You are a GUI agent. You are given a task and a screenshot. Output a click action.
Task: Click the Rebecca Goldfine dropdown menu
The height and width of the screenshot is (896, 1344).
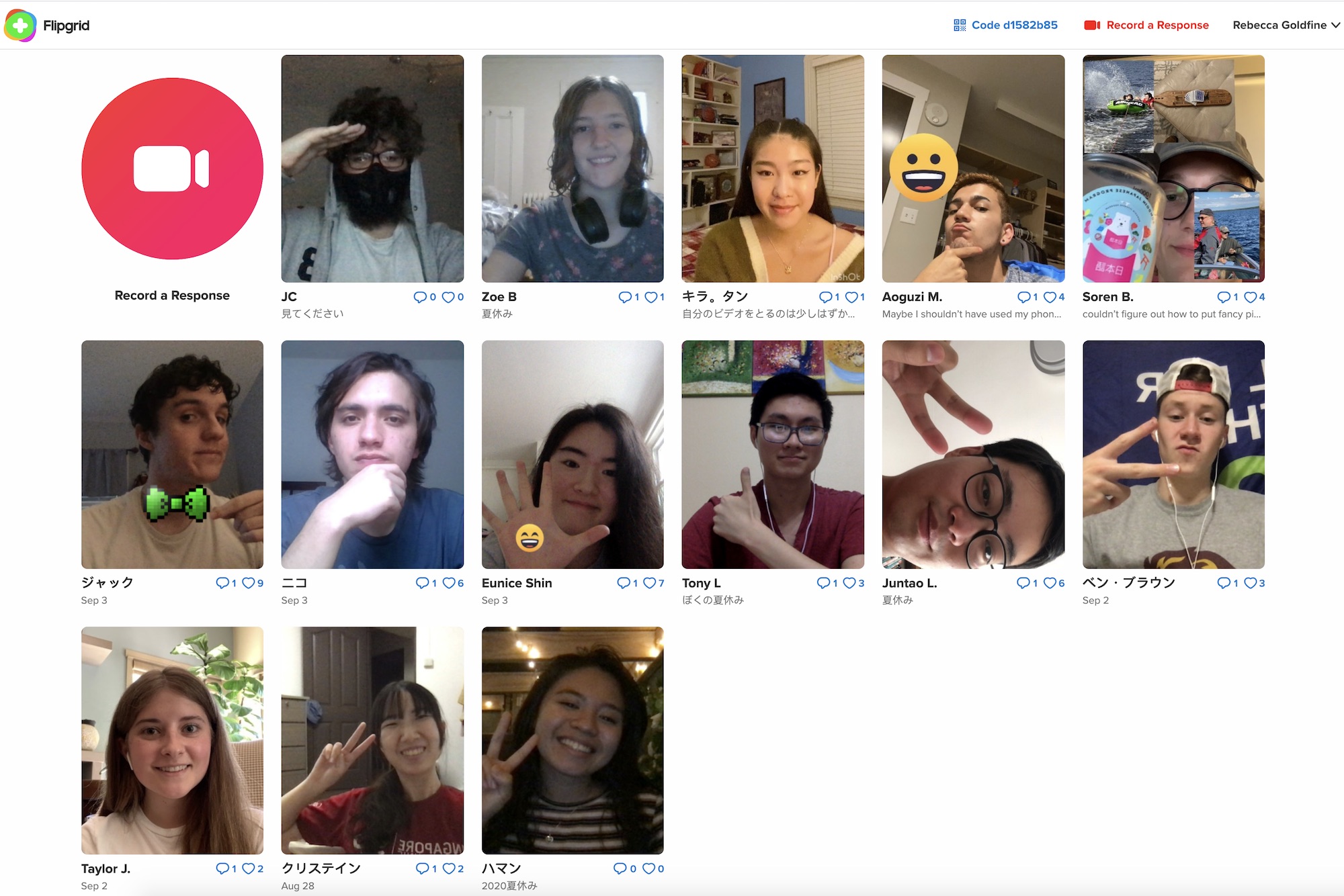click(1283, 25)
